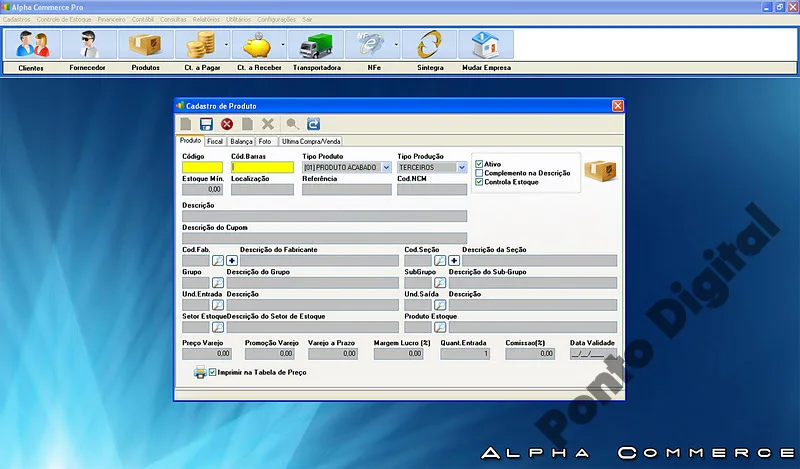Open the Financeiro menu
The width and height of the screenshot is (800, 469).
pyautogui.click(x=111, y=19)
